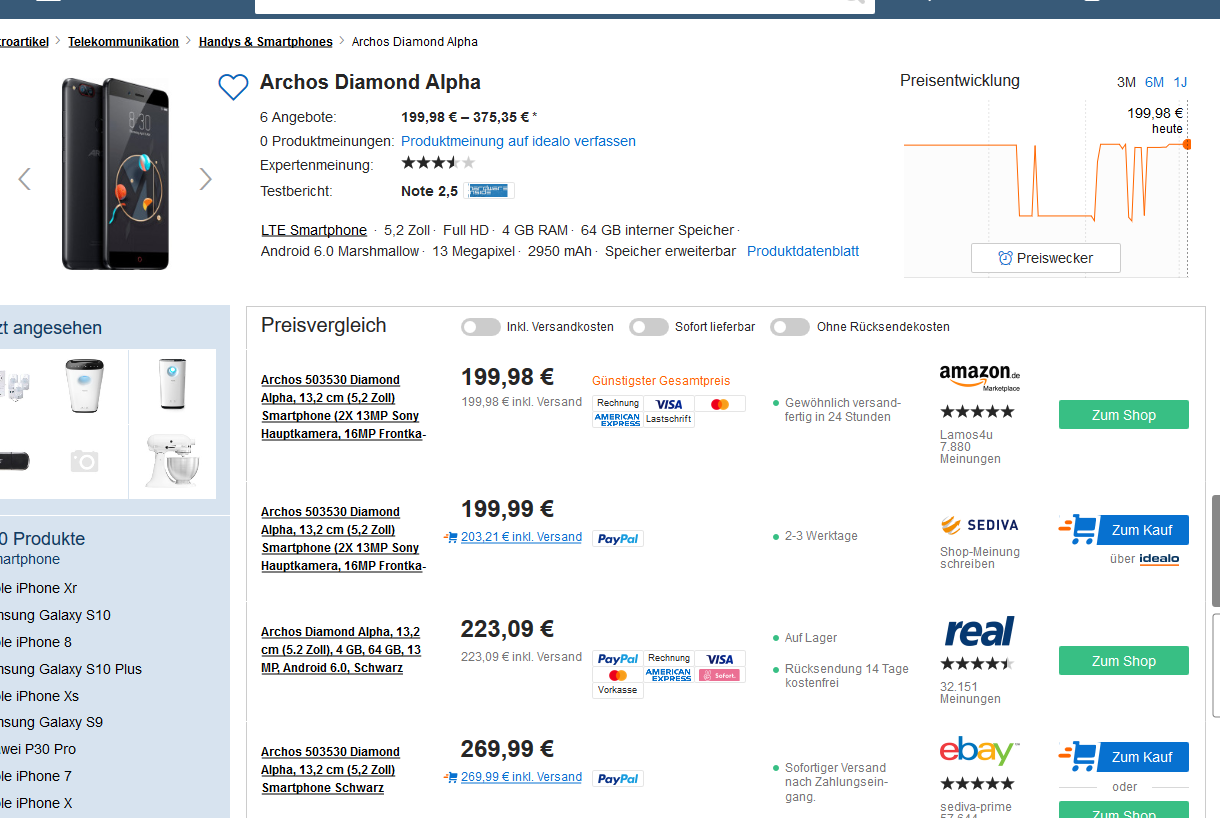Open the Amazon Marketplace shop logo
This screenshot has height=818, width=1220.
pos(980,377)
